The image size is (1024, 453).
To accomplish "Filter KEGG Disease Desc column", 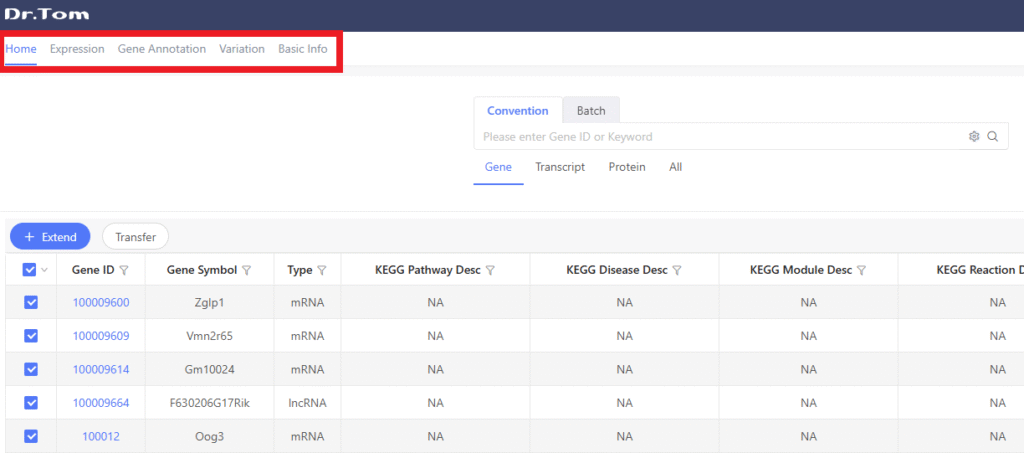I will [677, 270].
